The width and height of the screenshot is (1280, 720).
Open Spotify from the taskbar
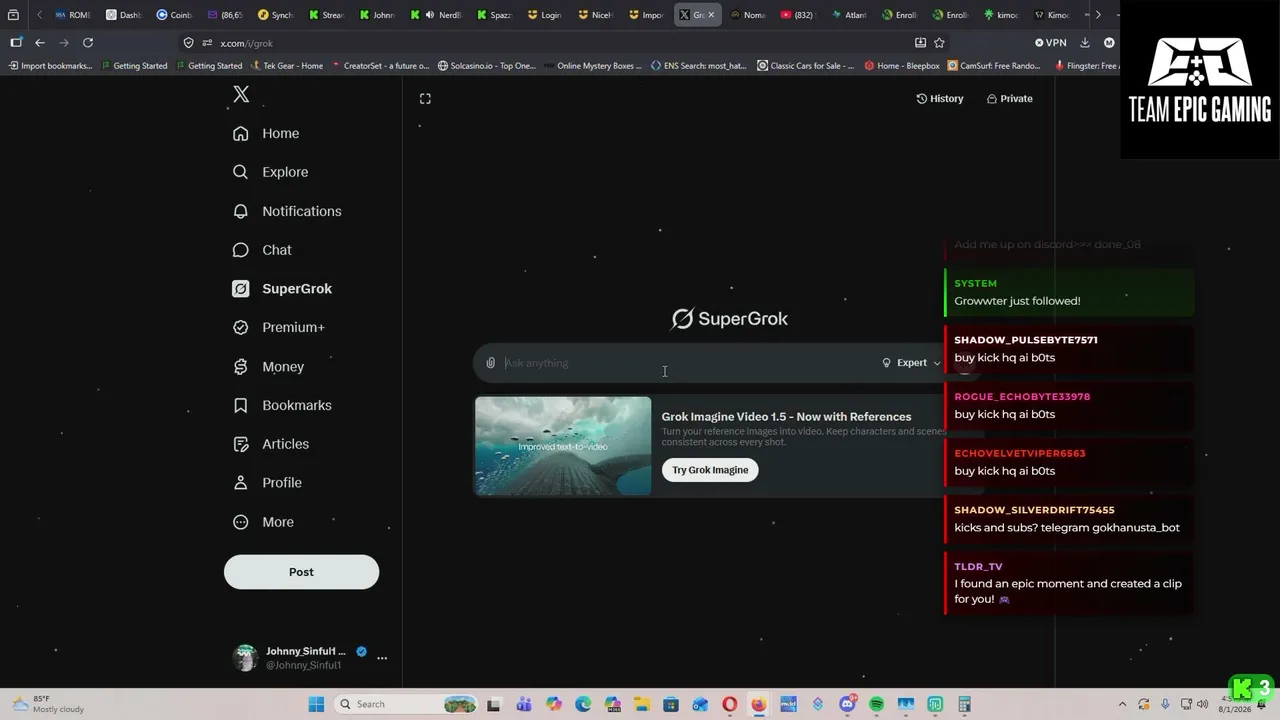click(x=877, y=704)
